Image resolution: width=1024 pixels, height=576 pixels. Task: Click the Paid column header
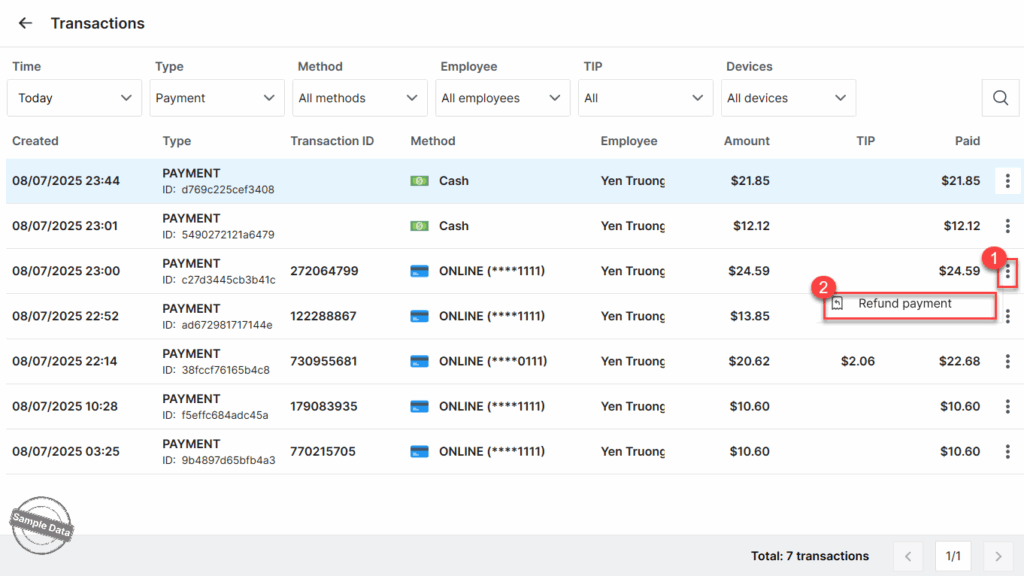pyautogui.click(x=967, y=141)
